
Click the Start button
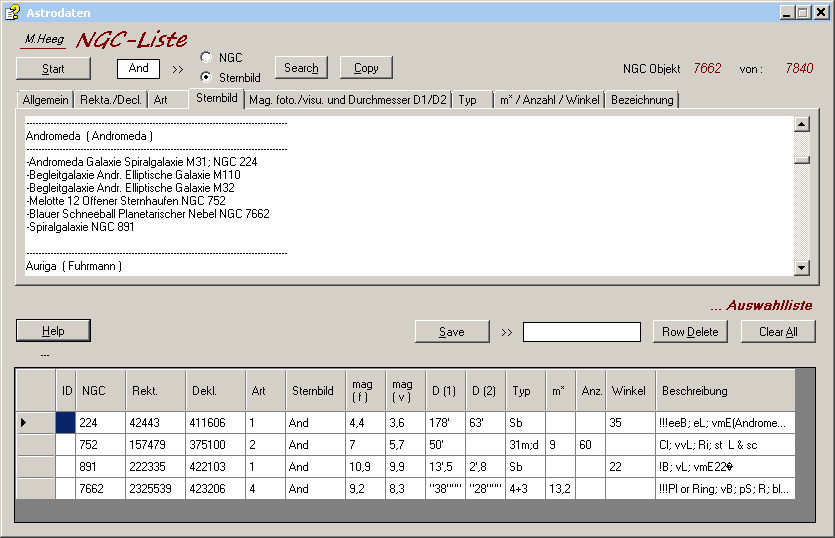pos(53,69)
